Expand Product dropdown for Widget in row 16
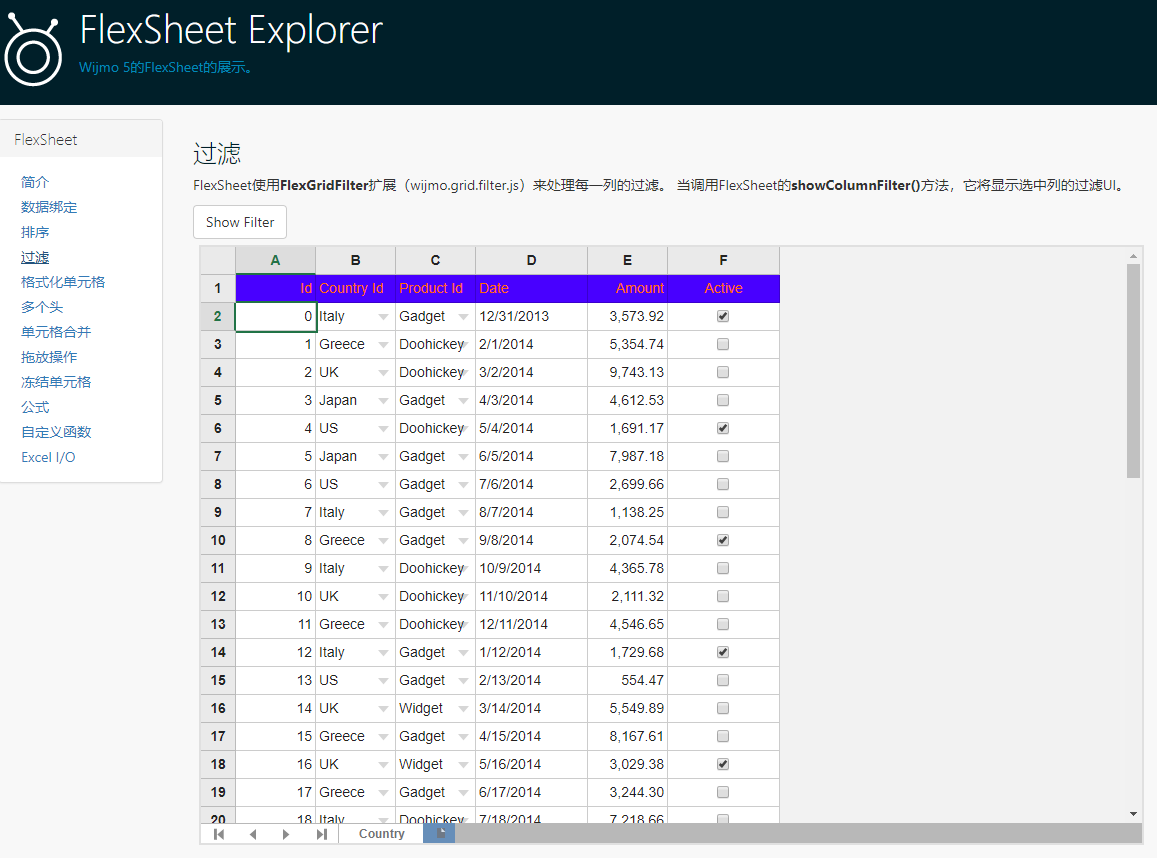This screenshot has height=858, width=1157. [463, 709]
